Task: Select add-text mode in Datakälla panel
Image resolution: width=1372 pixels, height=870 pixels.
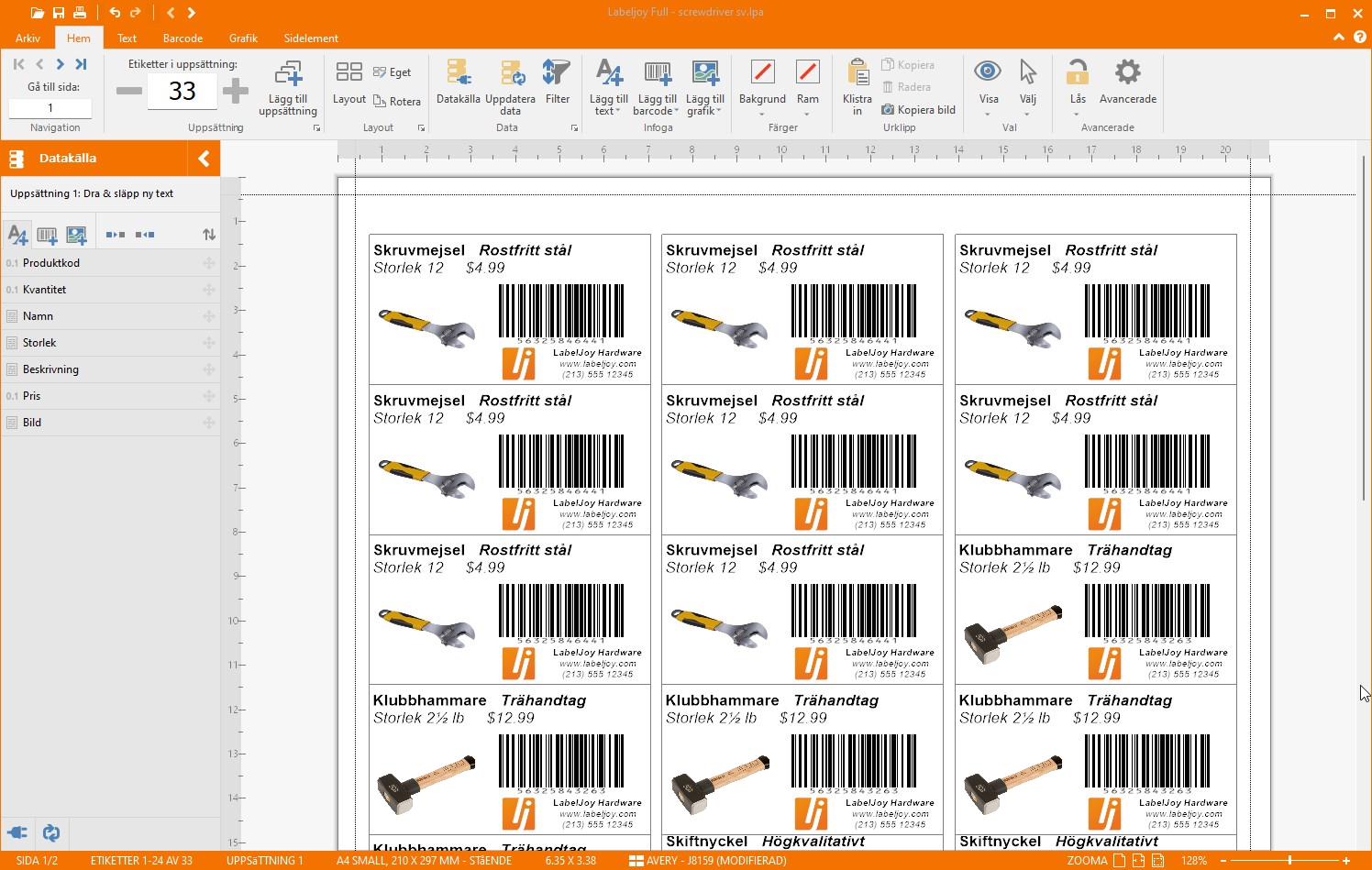Action: tap(17, 235)
